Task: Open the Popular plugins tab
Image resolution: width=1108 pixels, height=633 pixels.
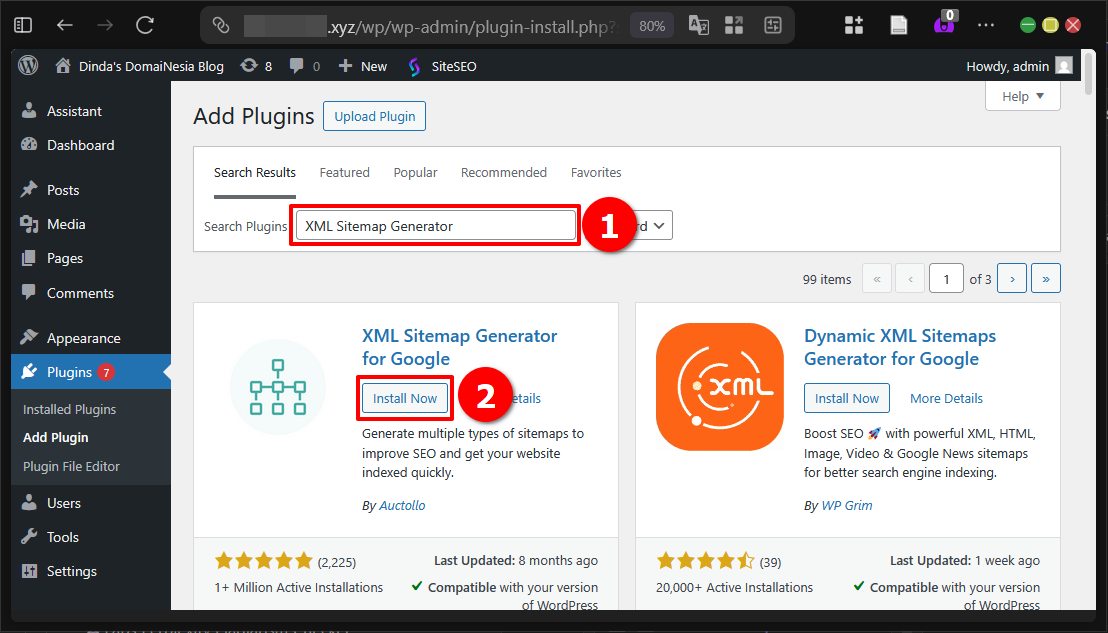Action: tap(415, 172)
